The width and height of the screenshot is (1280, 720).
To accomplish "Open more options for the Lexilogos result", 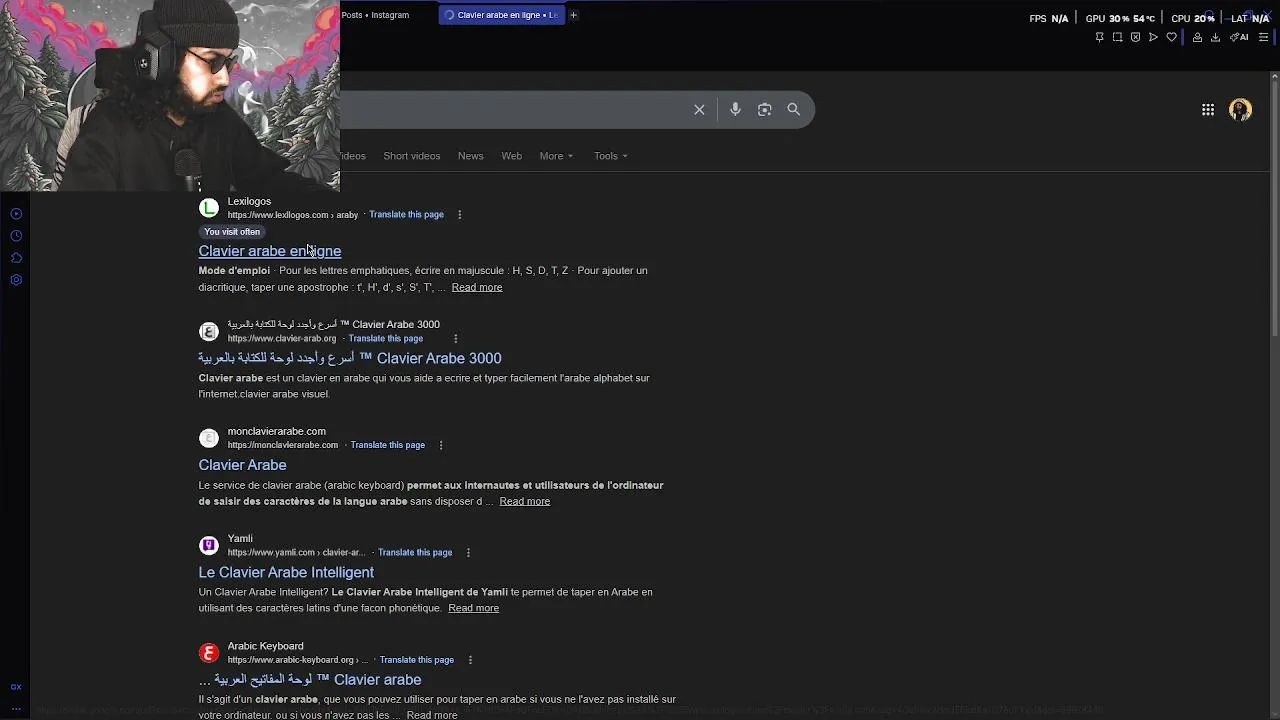I will tap(459, 215).
